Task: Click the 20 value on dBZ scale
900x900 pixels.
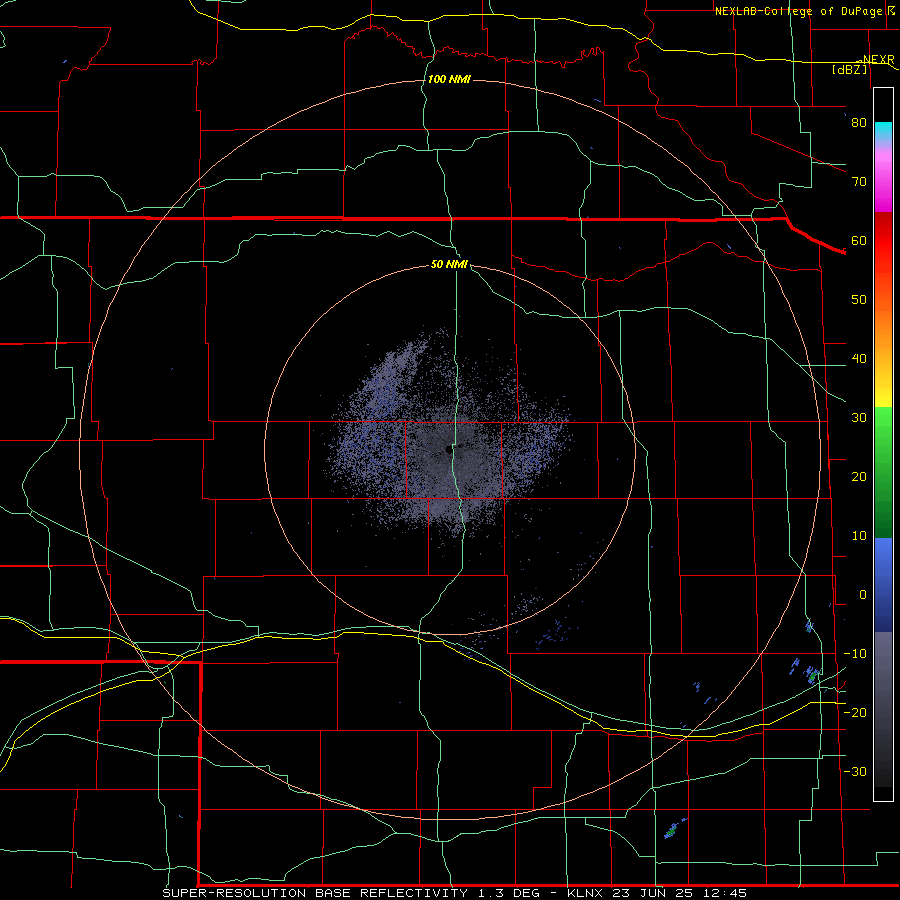Action: 859,477
